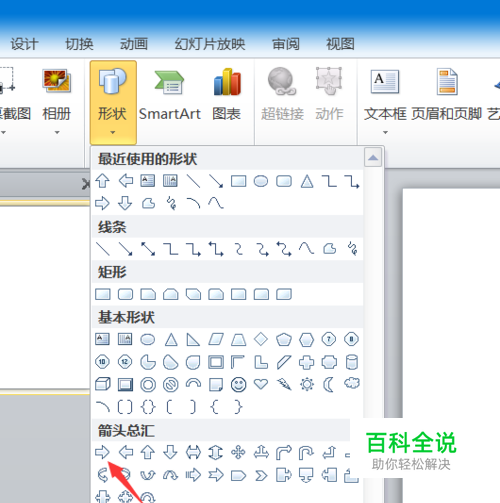The width and height of the screenshot is (500, 503).
Task: Click the 图表 chart button
Action: pyautogui.click(x=227, y=95)
